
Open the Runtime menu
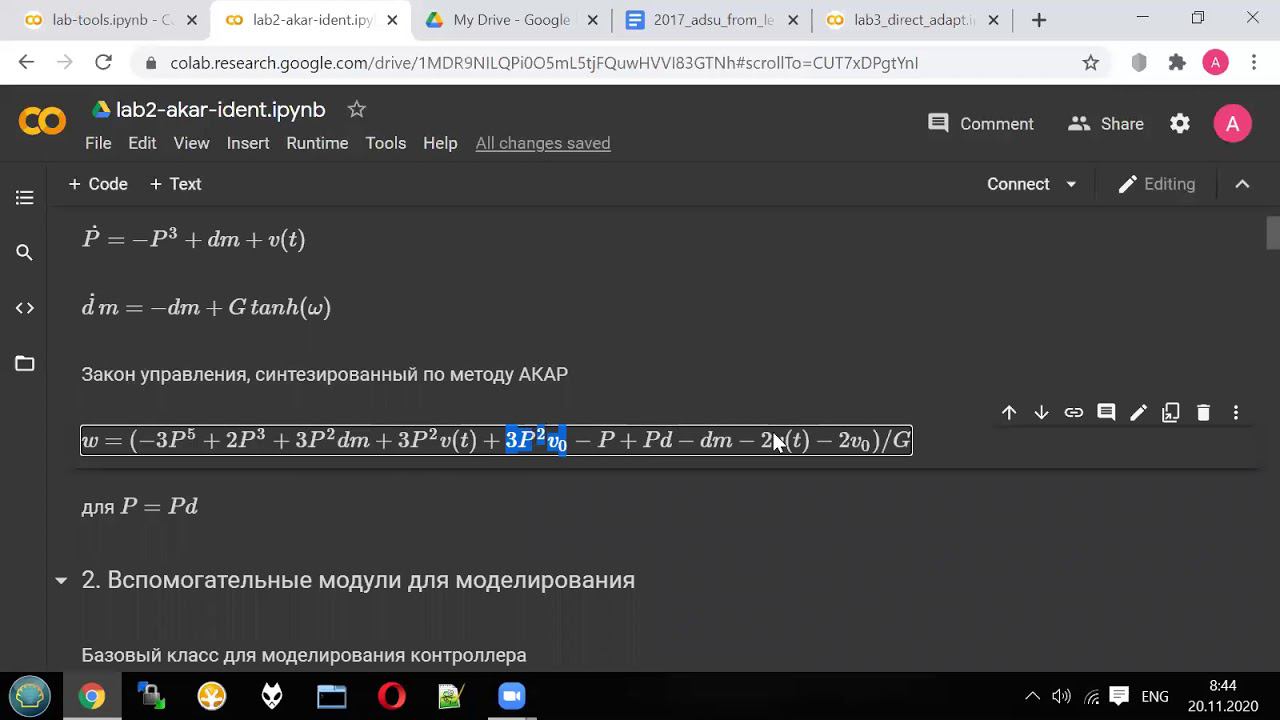coord(317,143)
